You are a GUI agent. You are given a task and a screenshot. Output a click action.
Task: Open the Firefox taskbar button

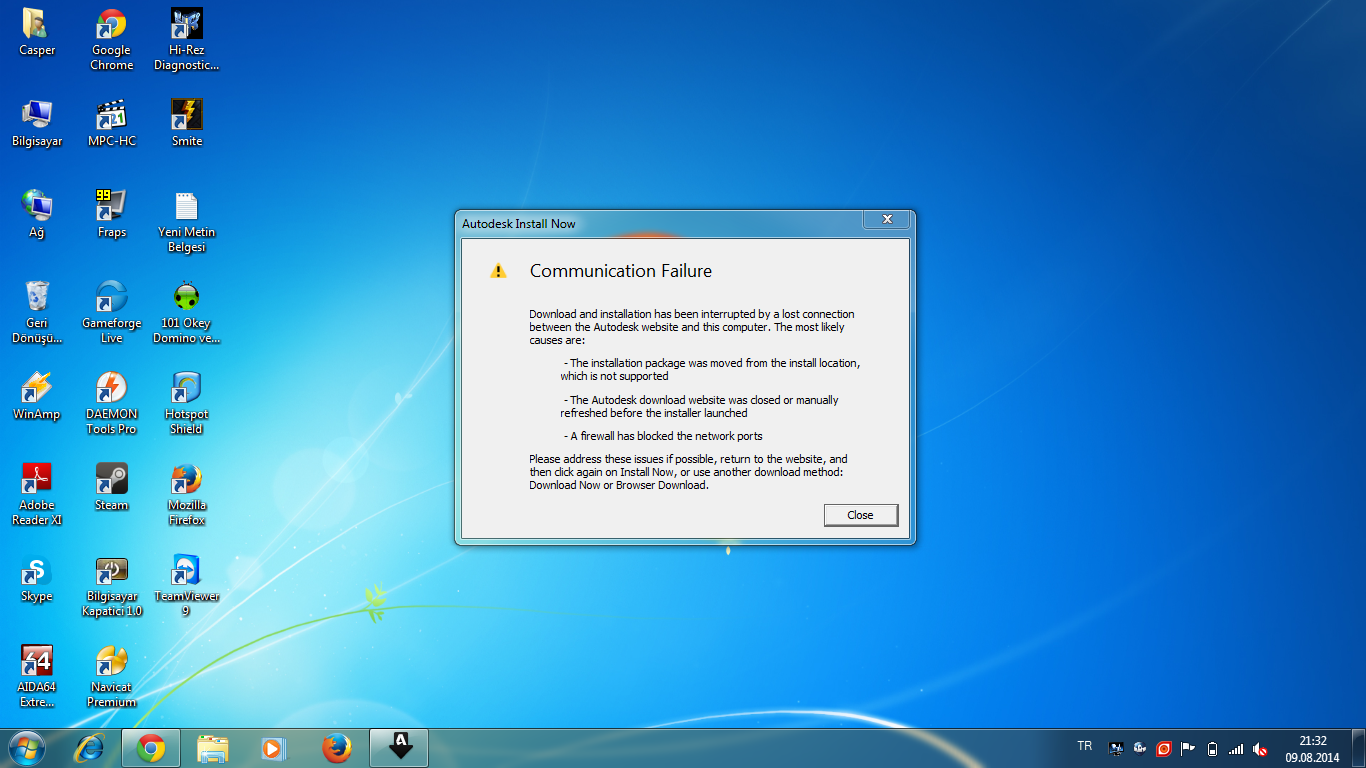[337, 747]
